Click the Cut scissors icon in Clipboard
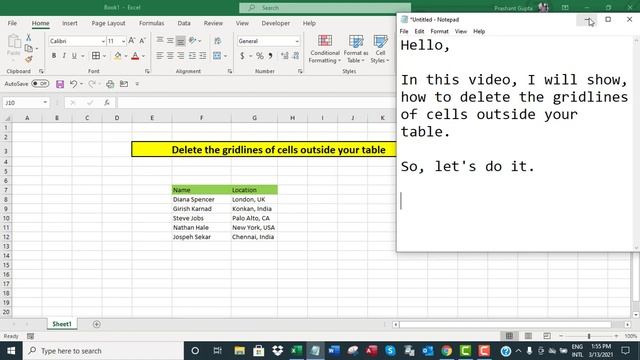Image resolution: width=640 pixels, height=360 pixels. [29, 38]
